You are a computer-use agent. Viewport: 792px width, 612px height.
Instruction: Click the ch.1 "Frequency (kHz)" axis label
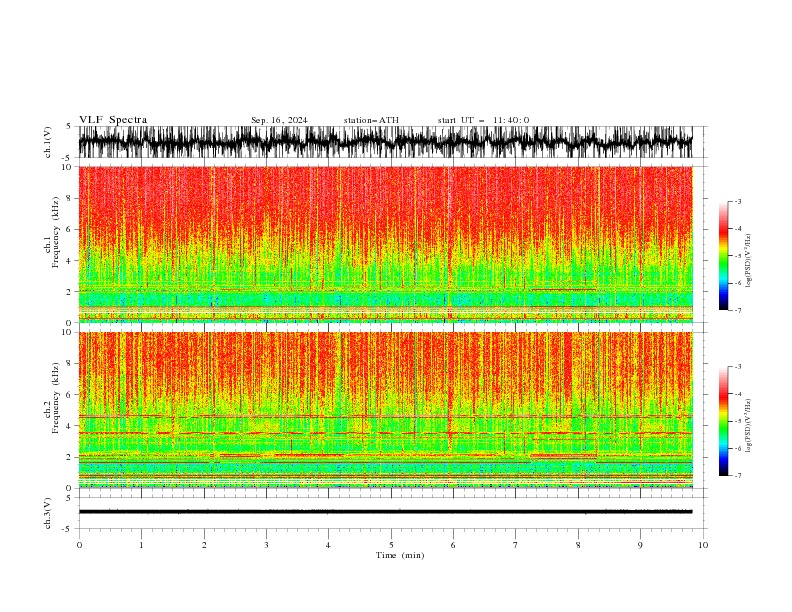click(x=56, y=232)
